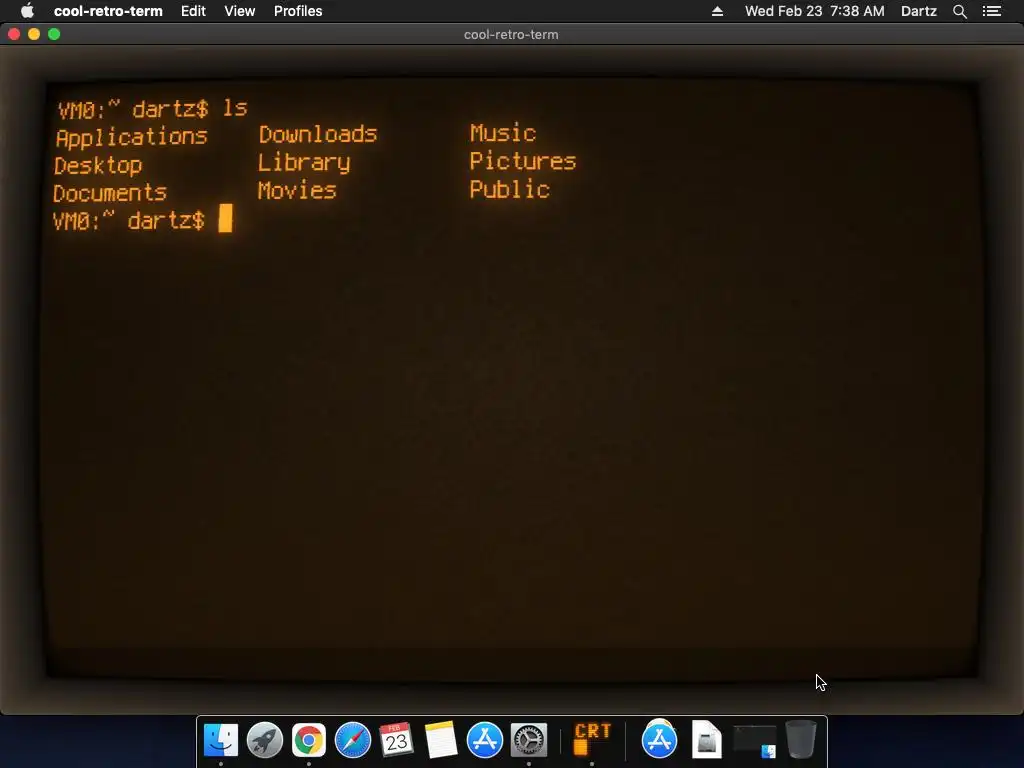Open App Store icon beside Notes
The image size is (1024, 768).
point(485,740)
